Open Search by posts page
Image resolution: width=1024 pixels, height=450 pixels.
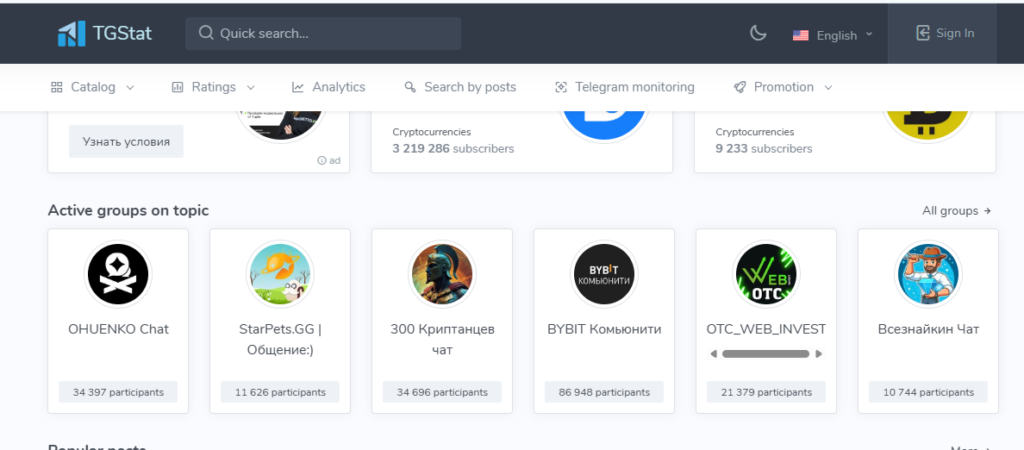[470, 87]
